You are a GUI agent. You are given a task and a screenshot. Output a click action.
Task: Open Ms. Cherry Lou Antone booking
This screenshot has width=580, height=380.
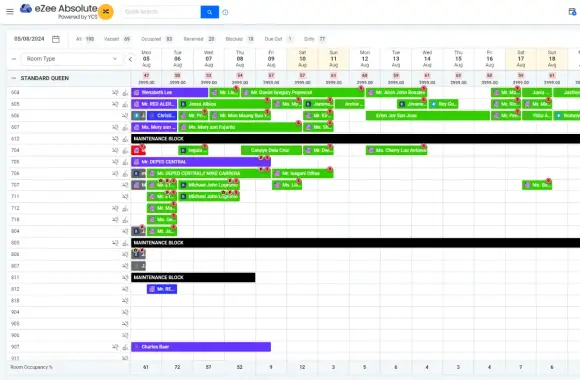[x=397, y=150]
